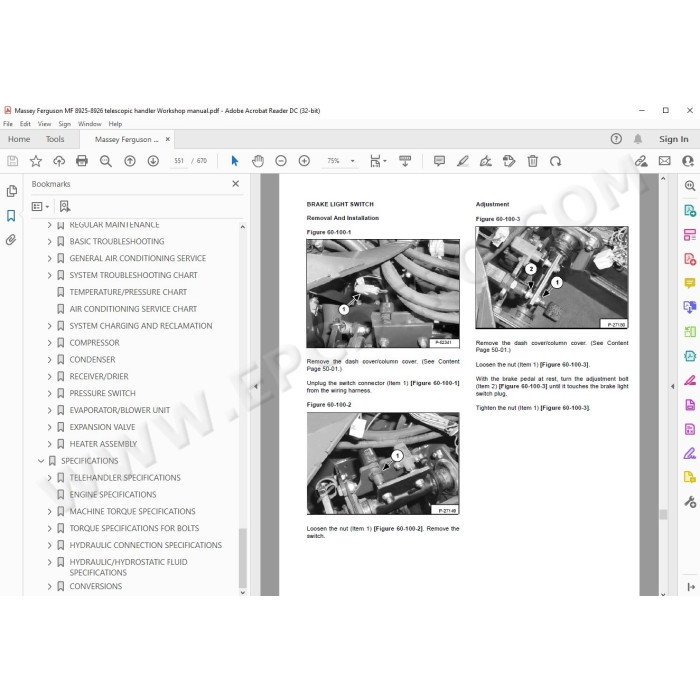Send file by email icon
Image resolution: width=700 pixels, height=700 pixels.
click(x=664, y=161)
